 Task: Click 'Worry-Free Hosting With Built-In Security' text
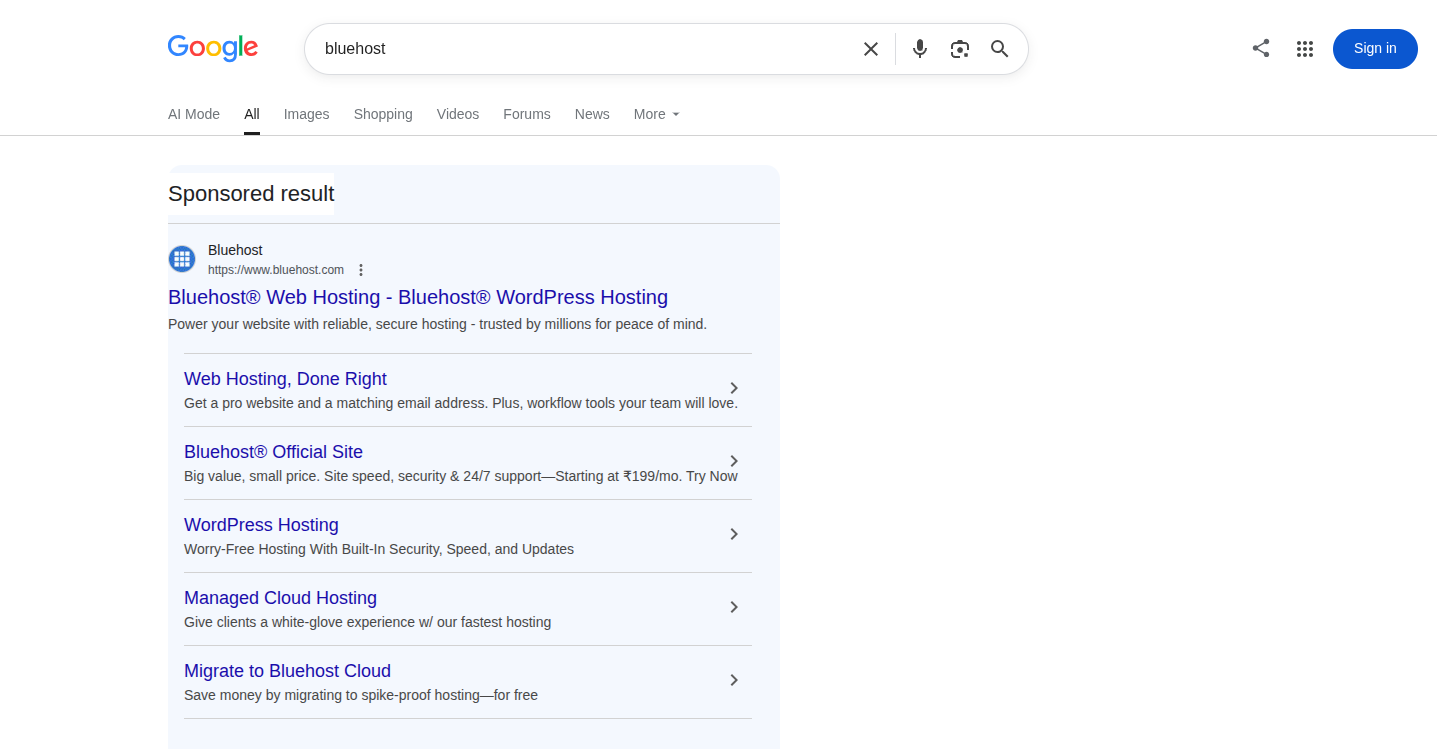[x=379, y=549]
